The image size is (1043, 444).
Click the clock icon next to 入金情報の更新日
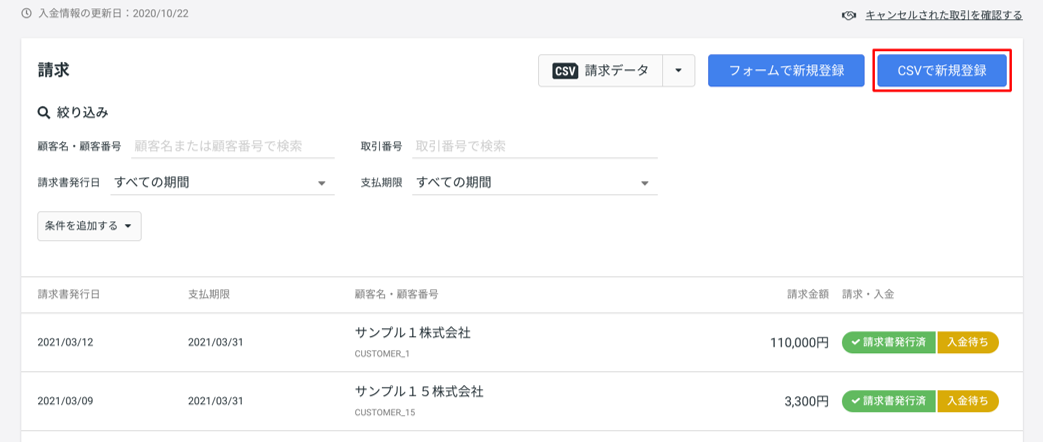(27, 13)
